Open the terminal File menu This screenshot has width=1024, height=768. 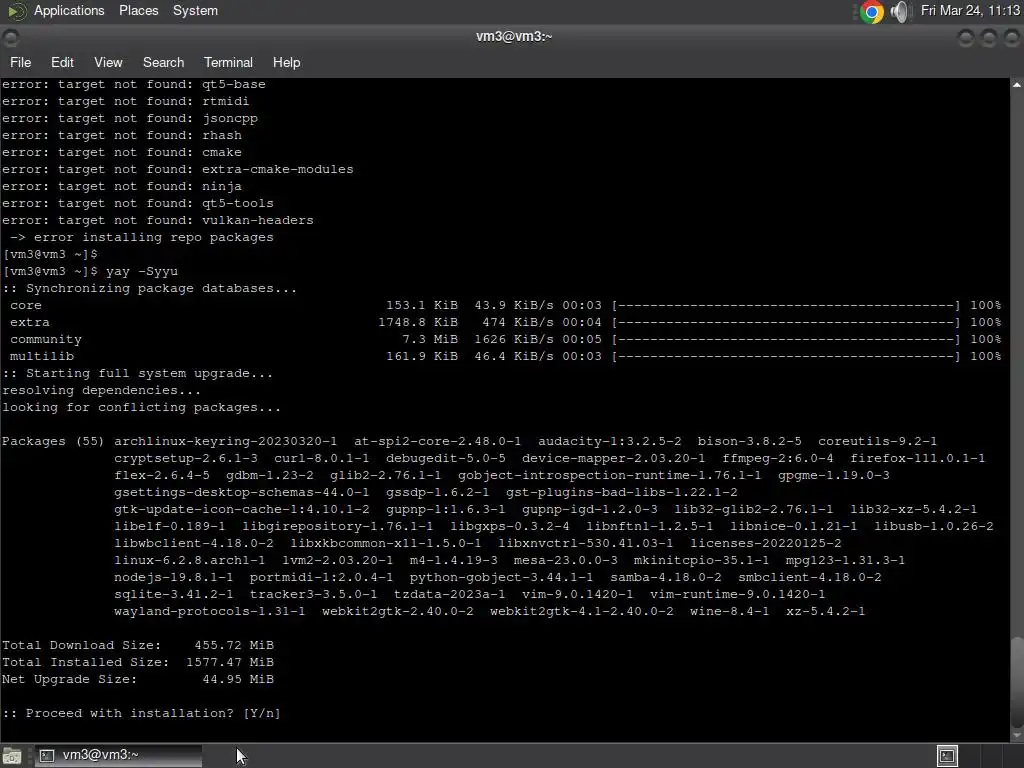(x=20, y=62)
